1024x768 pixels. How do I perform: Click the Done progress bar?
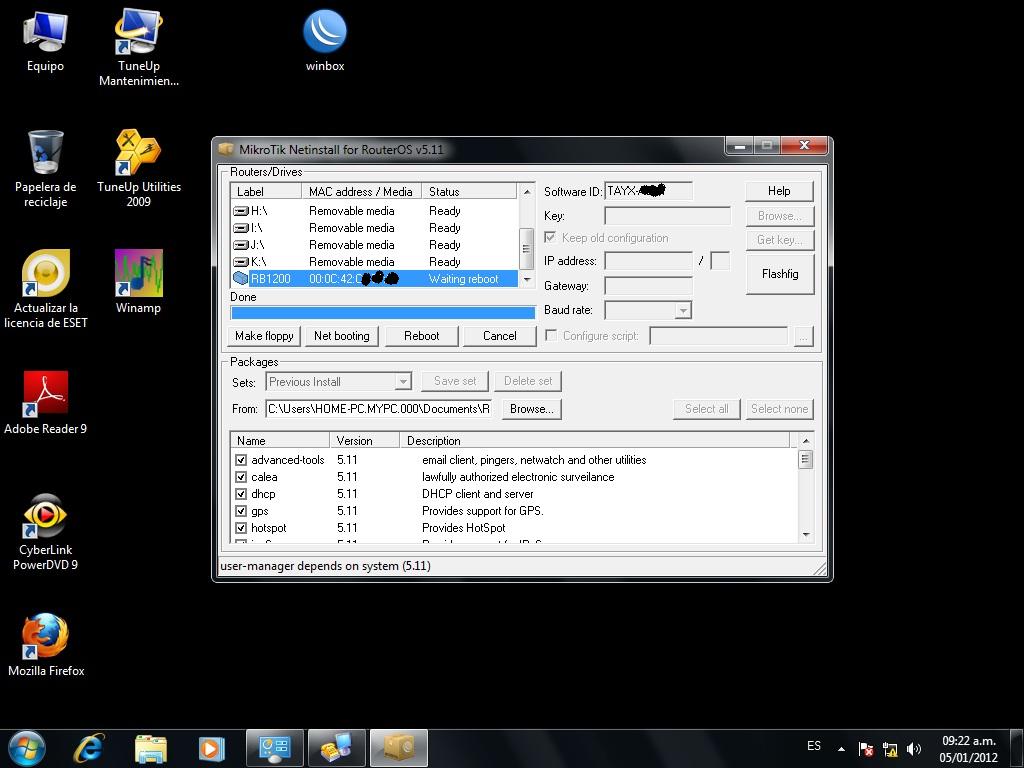pos(383,312)
